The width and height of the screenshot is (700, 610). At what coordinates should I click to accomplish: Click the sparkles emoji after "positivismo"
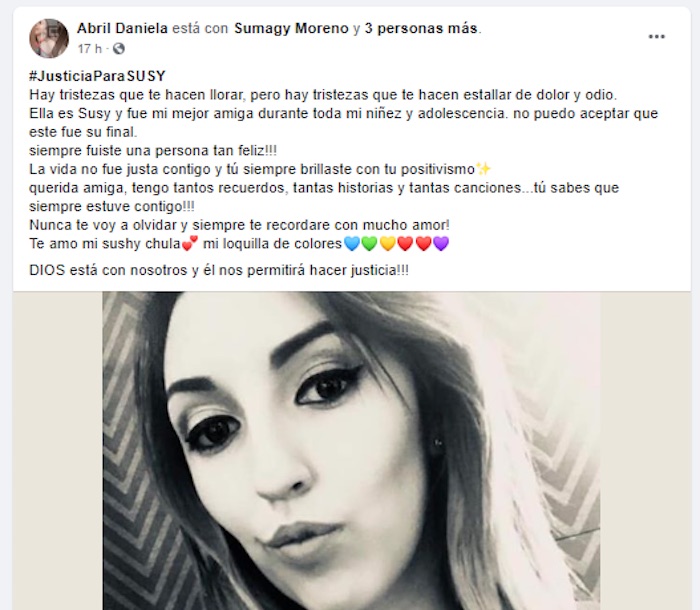483,169
